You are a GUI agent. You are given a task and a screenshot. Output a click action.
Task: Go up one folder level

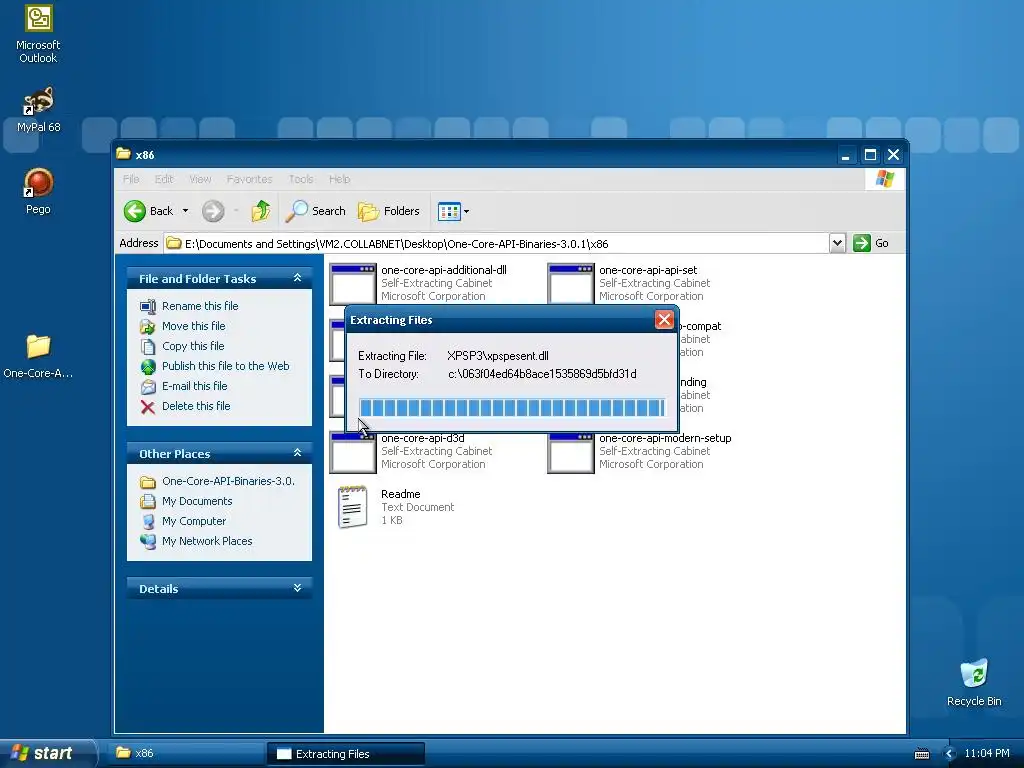[261, 211]
